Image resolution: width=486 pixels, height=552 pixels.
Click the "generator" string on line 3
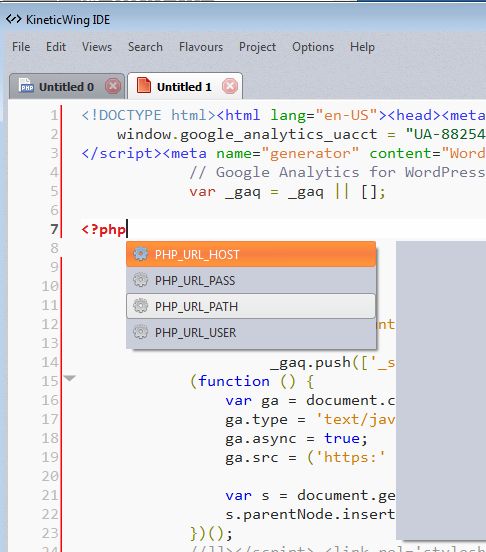pos(310,153)
